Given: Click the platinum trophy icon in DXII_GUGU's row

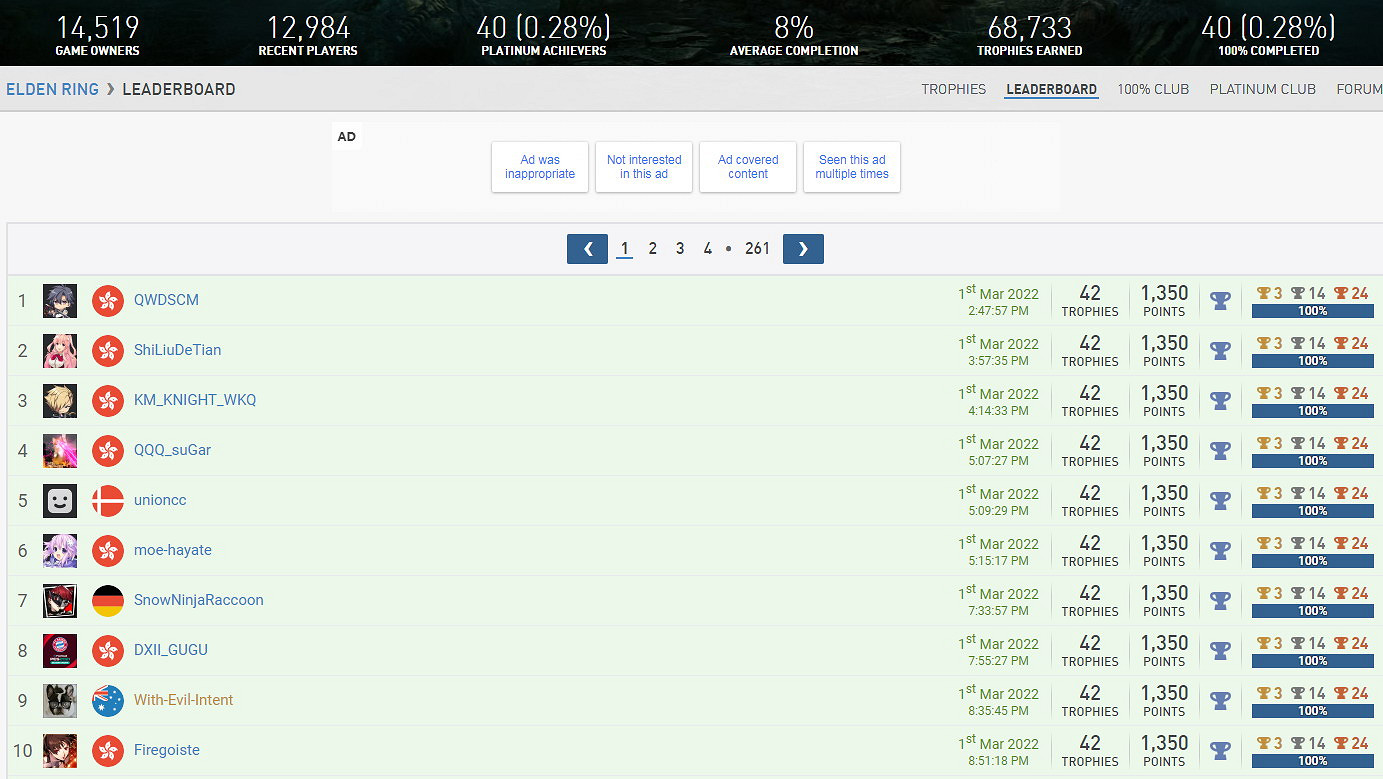Looking at the screenshot, I should click(1220, 650).
